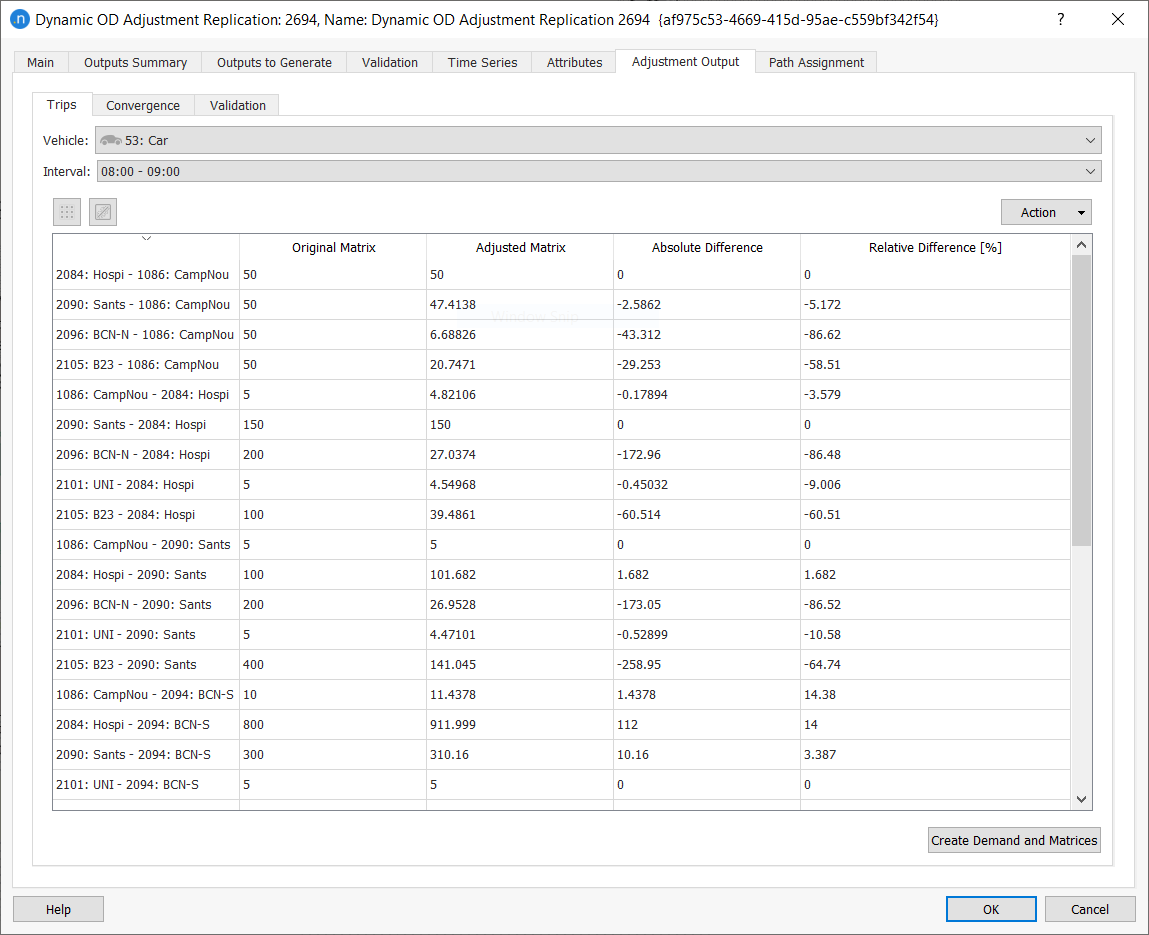Sort by Relative Difference [%] column header

click(x=935, y=247)
